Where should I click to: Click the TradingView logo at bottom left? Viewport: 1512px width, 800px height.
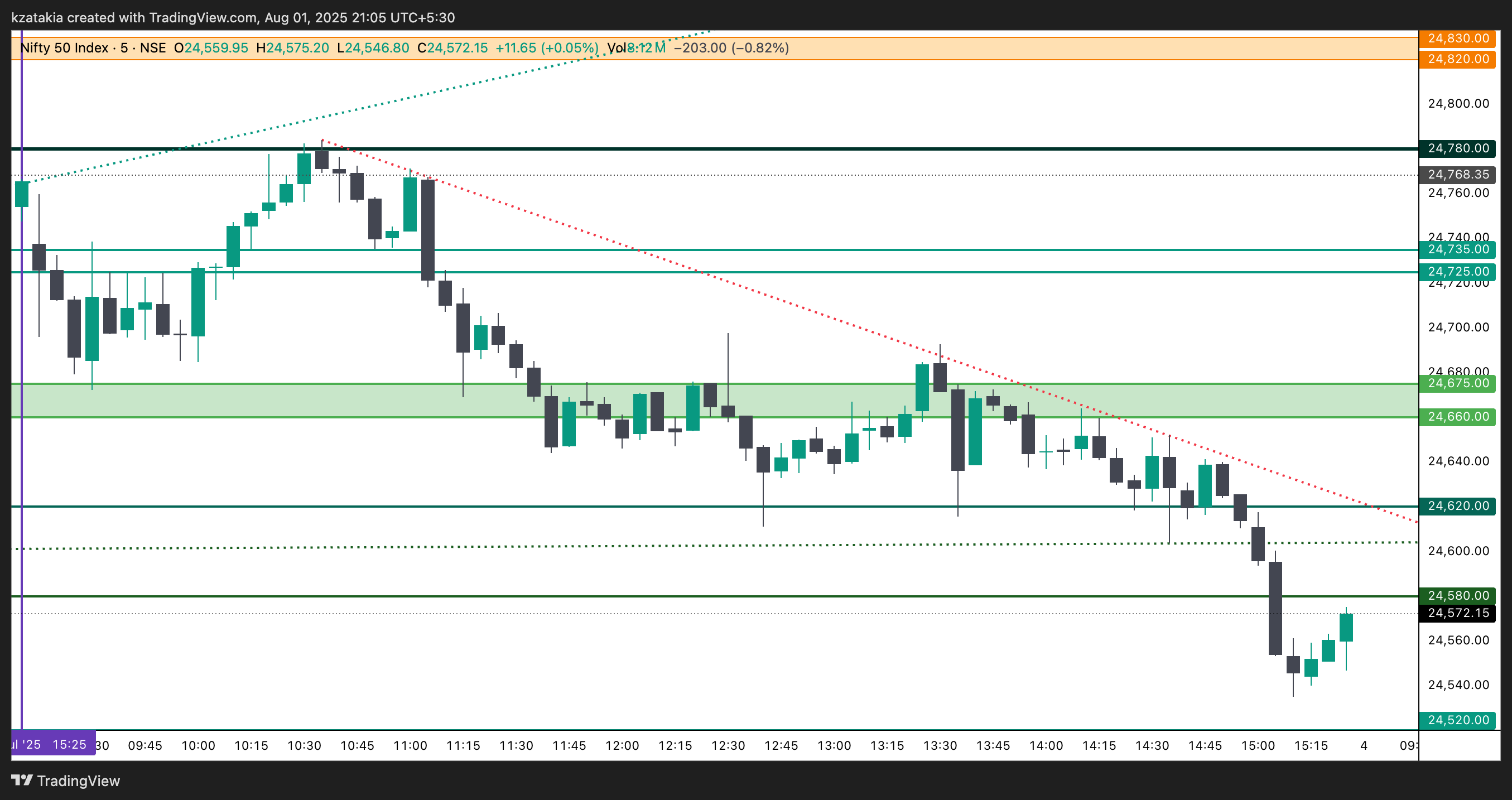click(65, 780)
